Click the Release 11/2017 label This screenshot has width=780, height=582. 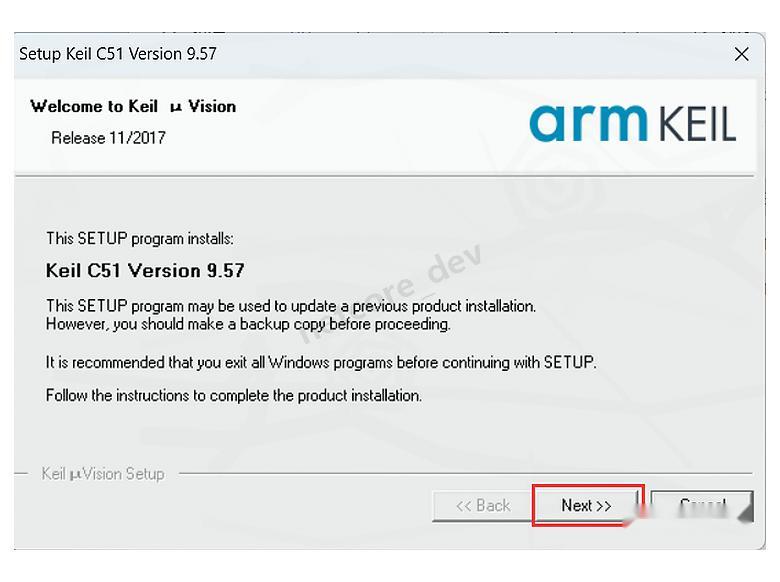[x=108, y=138]
